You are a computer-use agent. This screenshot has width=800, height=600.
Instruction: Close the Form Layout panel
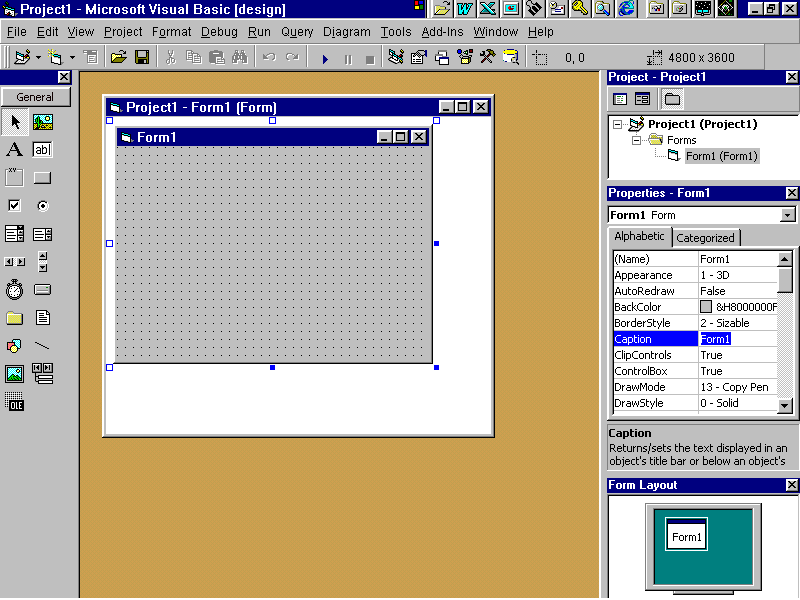click(x=791, y=485)
